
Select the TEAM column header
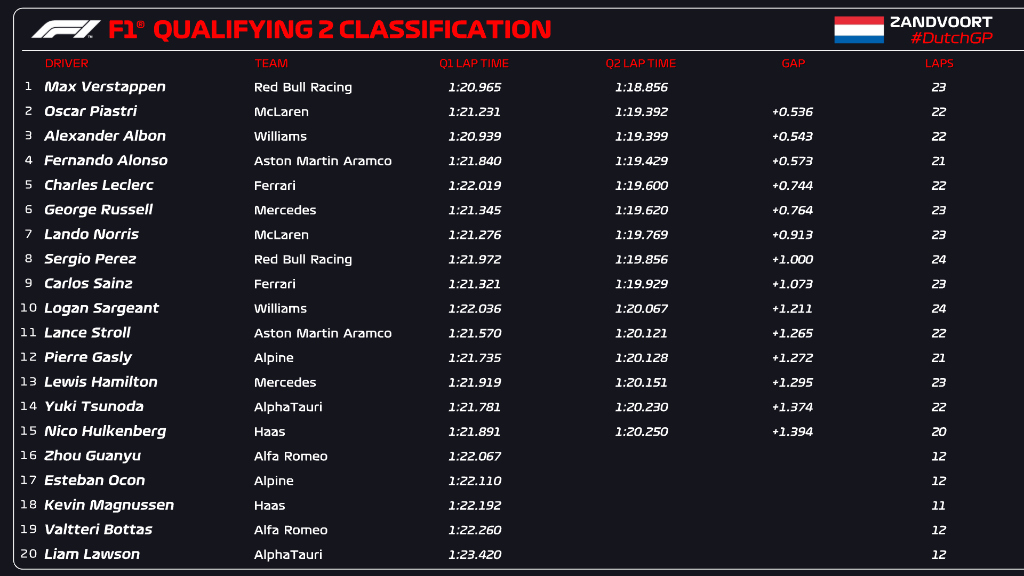tap(271, 63)
